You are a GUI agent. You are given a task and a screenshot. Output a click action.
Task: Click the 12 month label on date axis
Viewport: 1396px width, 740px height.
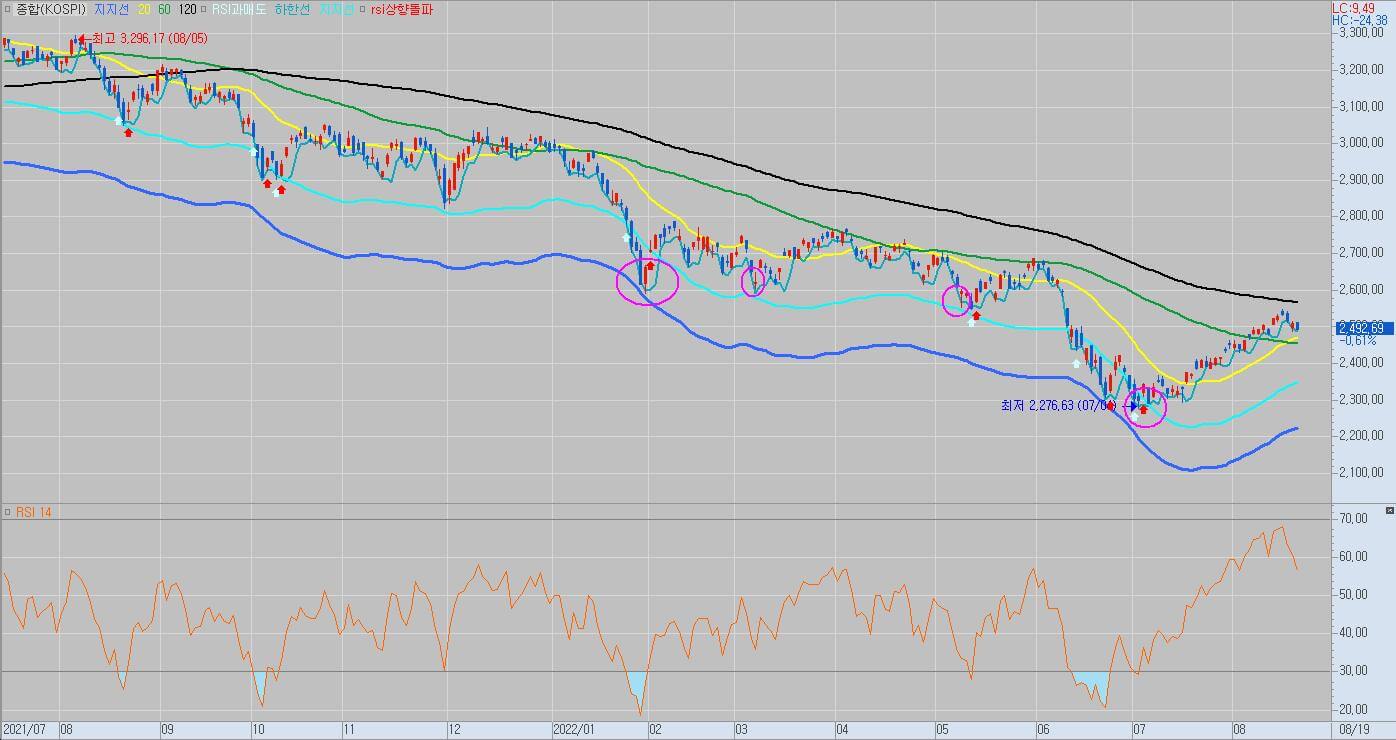pos(454,730)
